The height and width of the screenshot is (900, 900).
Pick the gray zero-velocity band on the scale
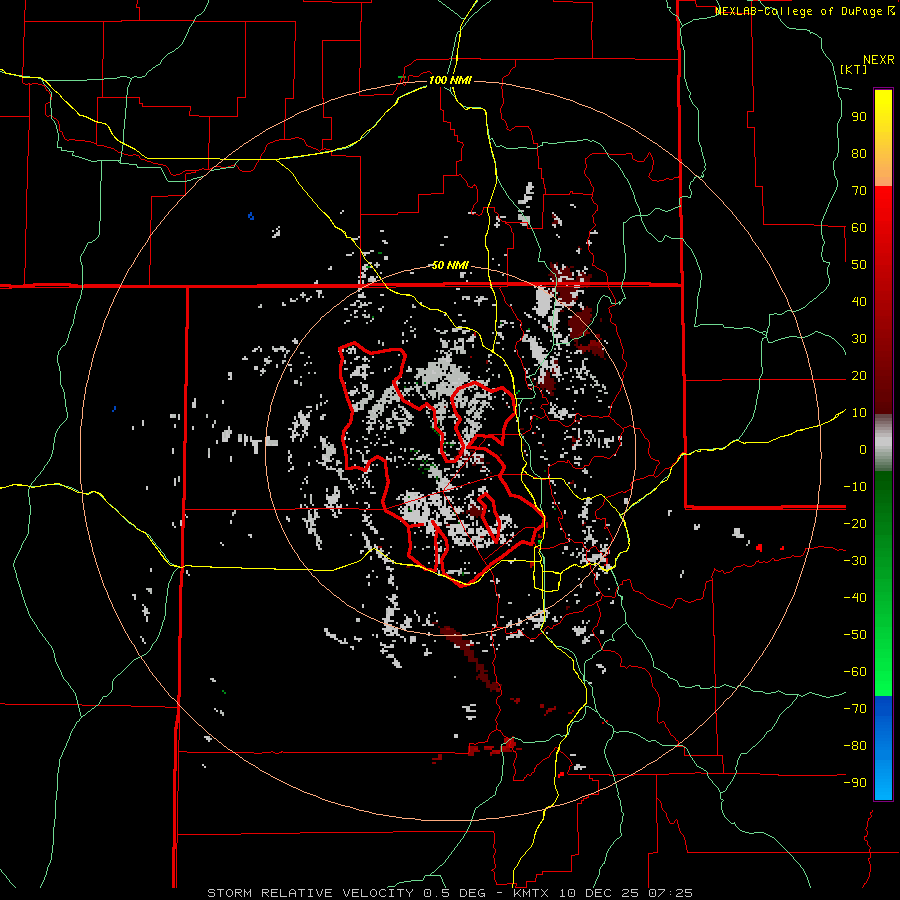click(883, 442)
